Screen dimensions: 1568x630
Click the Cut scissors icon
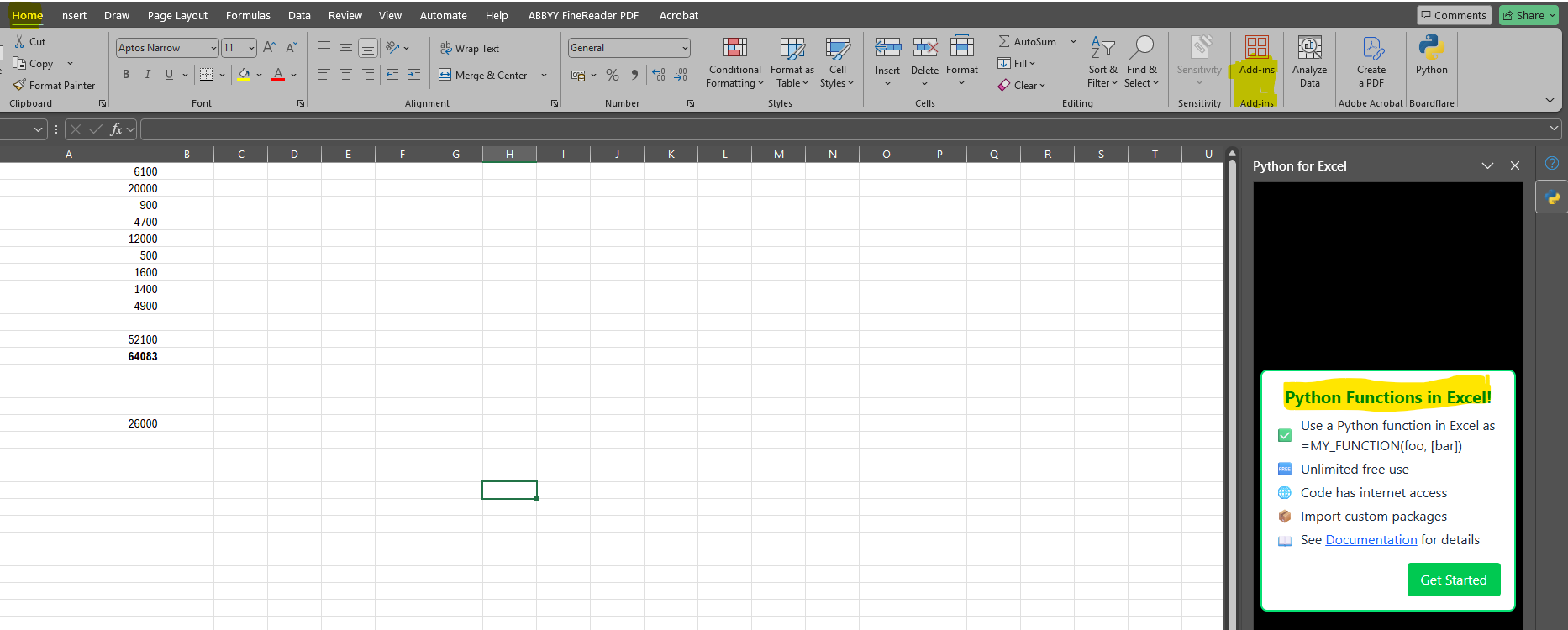(x=19, y=41)
